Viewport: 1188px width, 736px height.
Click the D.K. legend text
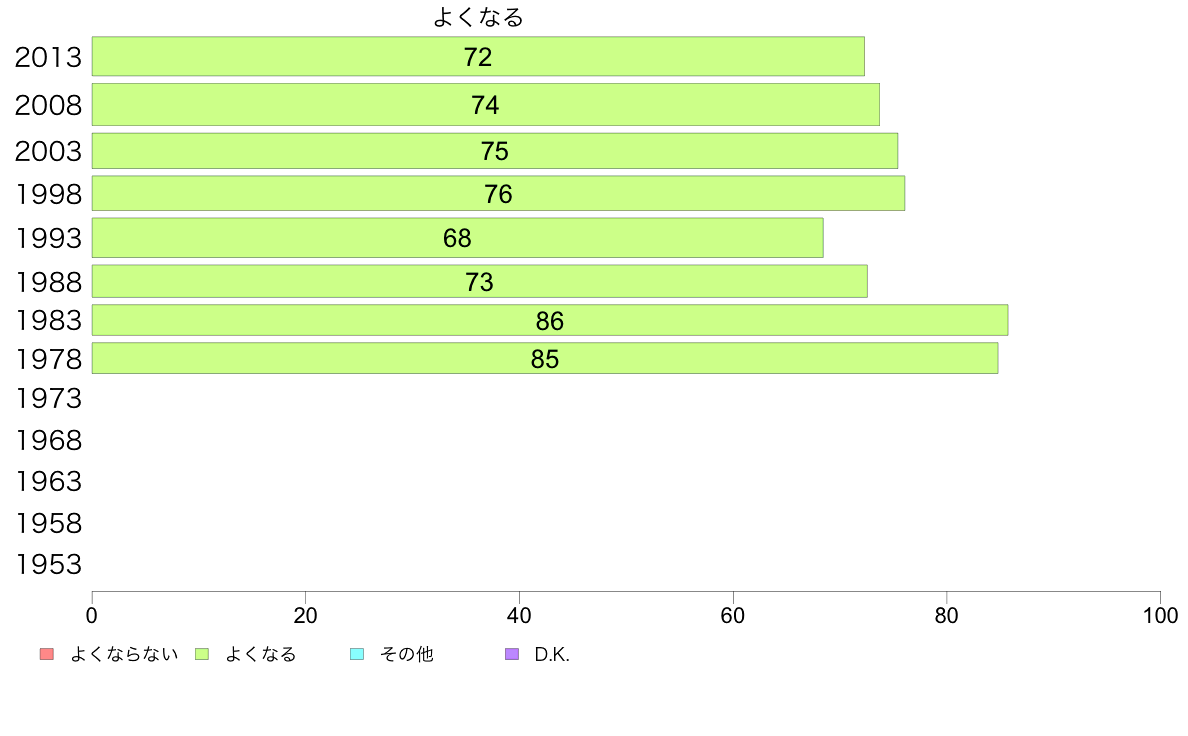coord(552,654)
